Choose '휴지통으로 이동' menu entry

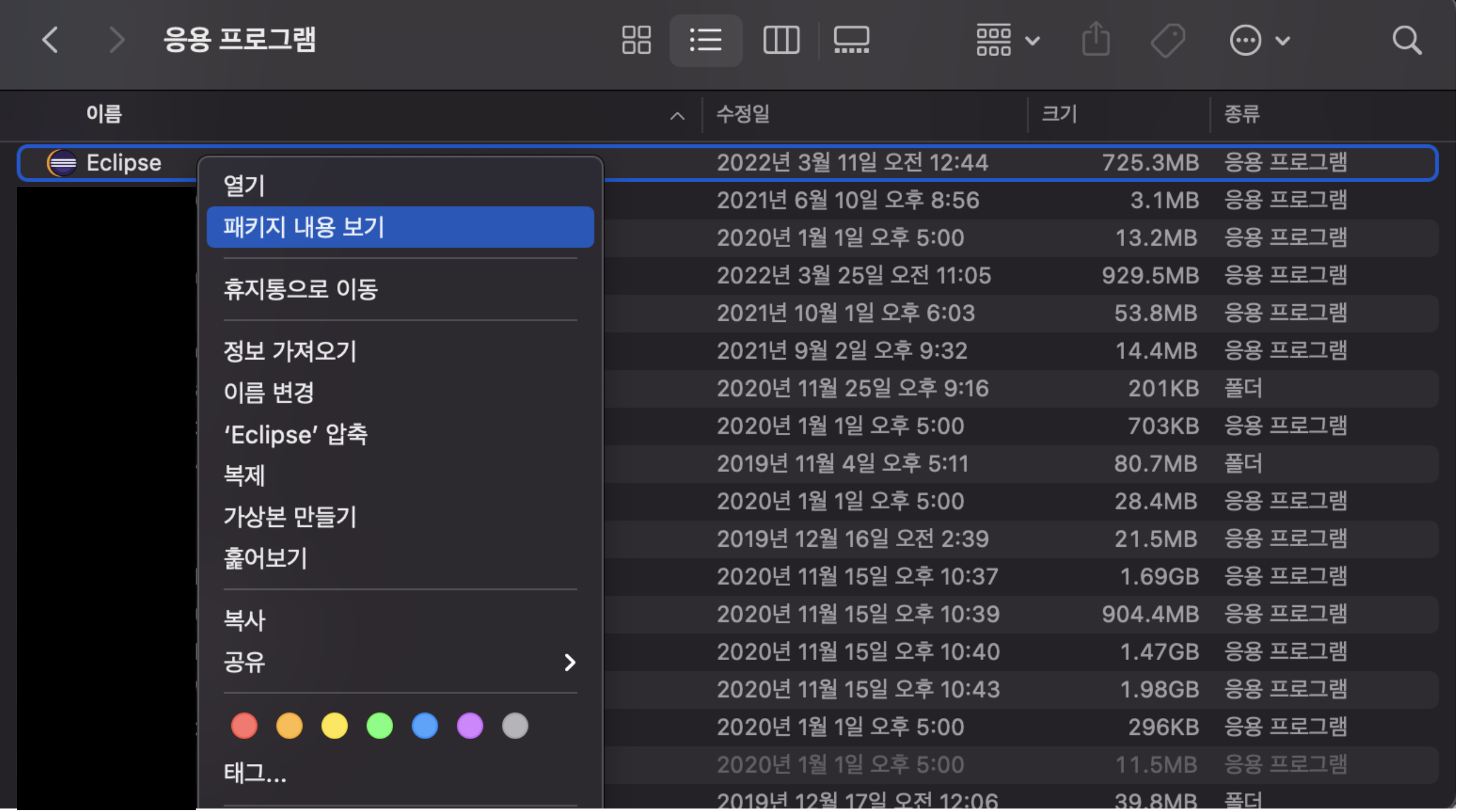point(301,290)
